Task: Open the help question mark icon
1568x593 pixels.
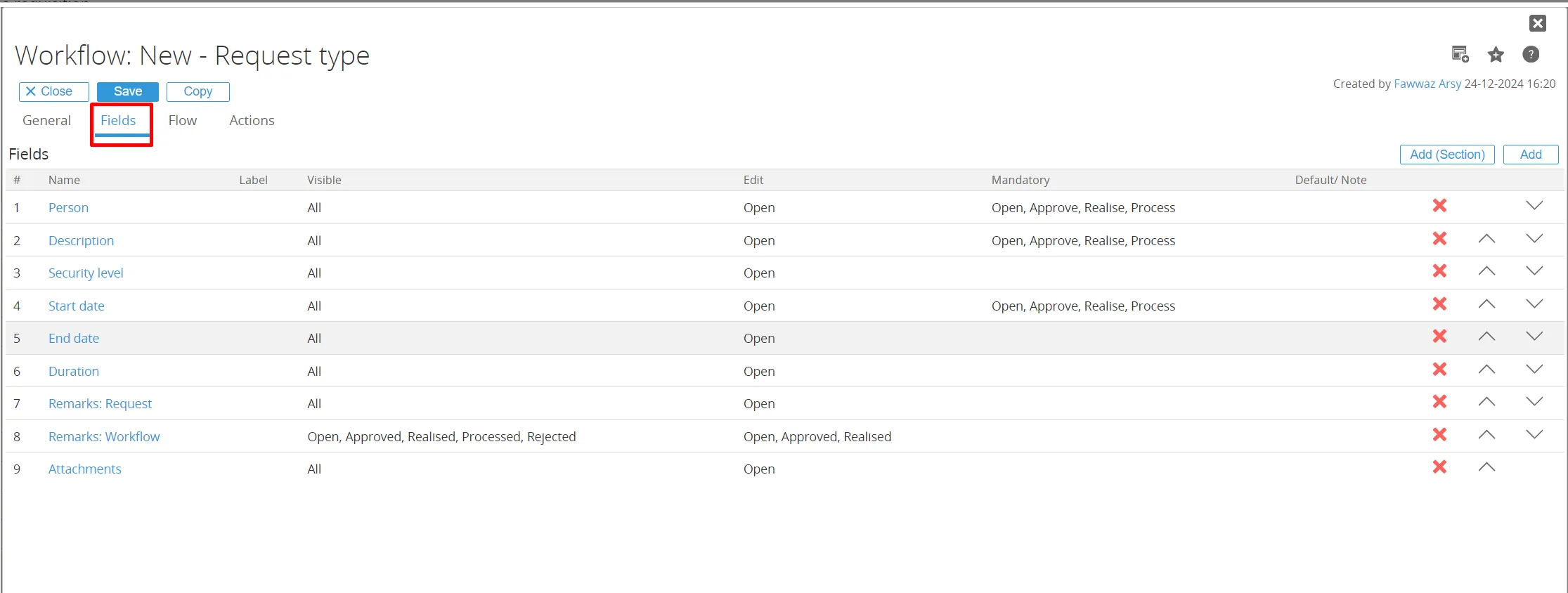Action: coord(1531,55)
